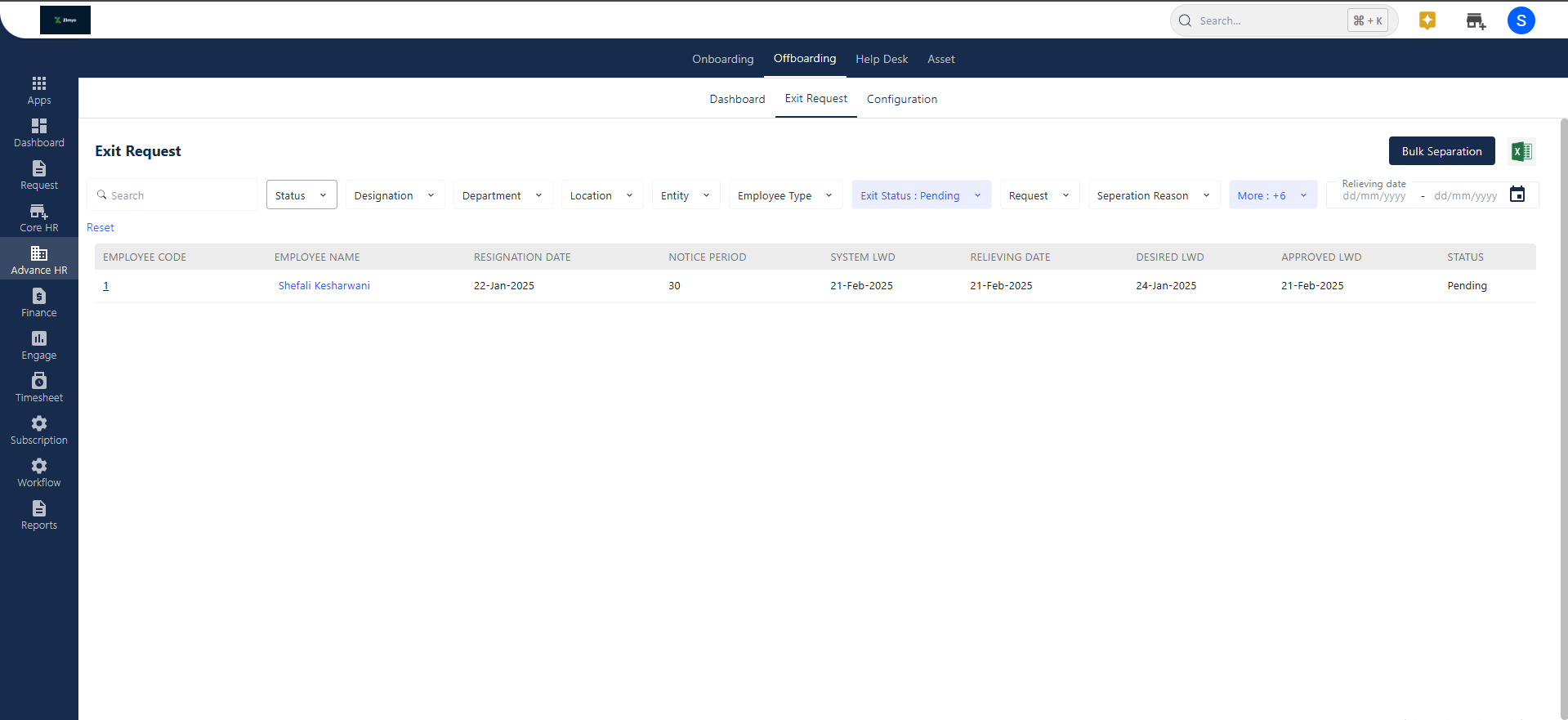Click the RELIEVING DATE column header
1568x720 pixels.
click(x=1010, y=257)
